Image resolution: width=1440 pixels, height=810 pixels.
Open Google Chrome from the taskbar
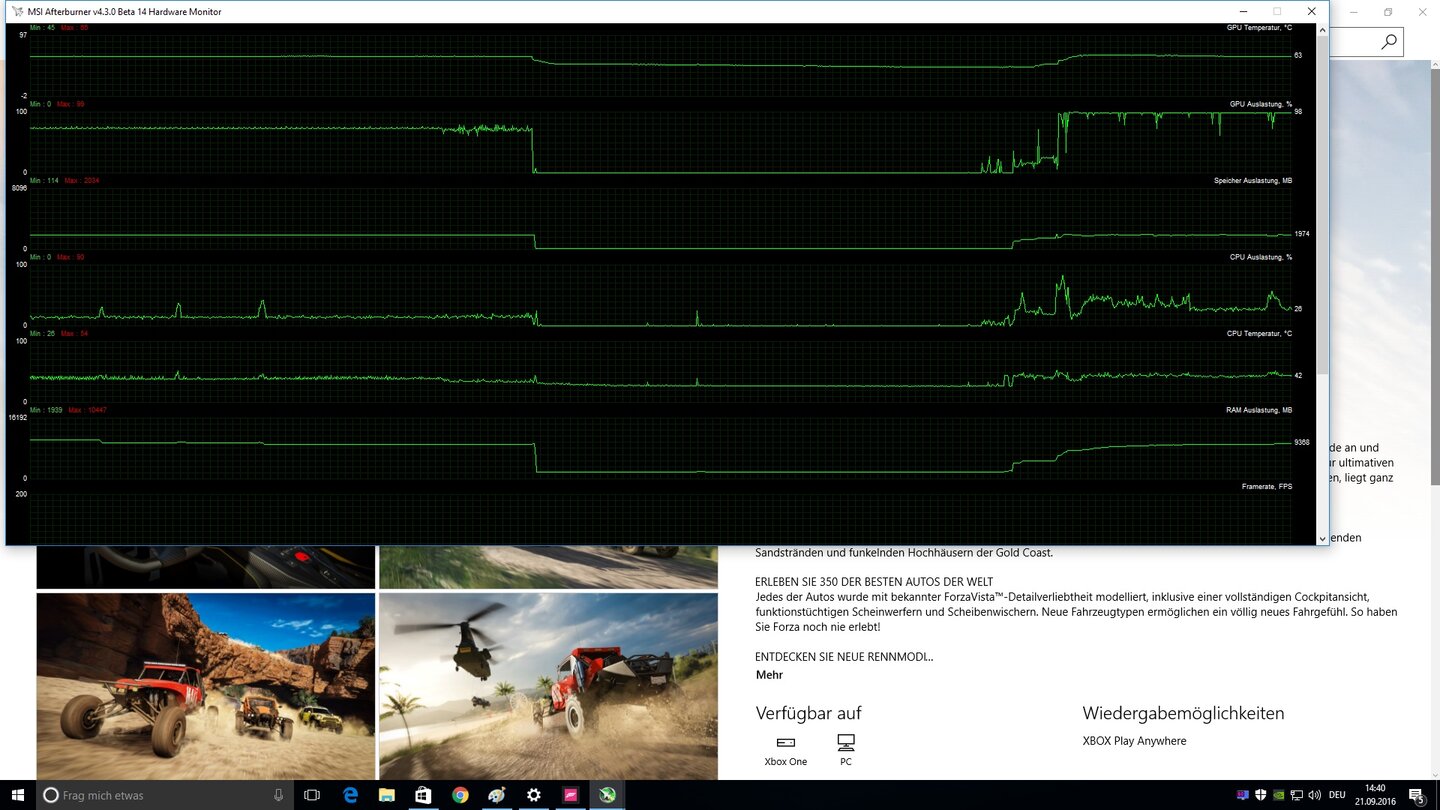pyautogui.click(x=460, y=795)
